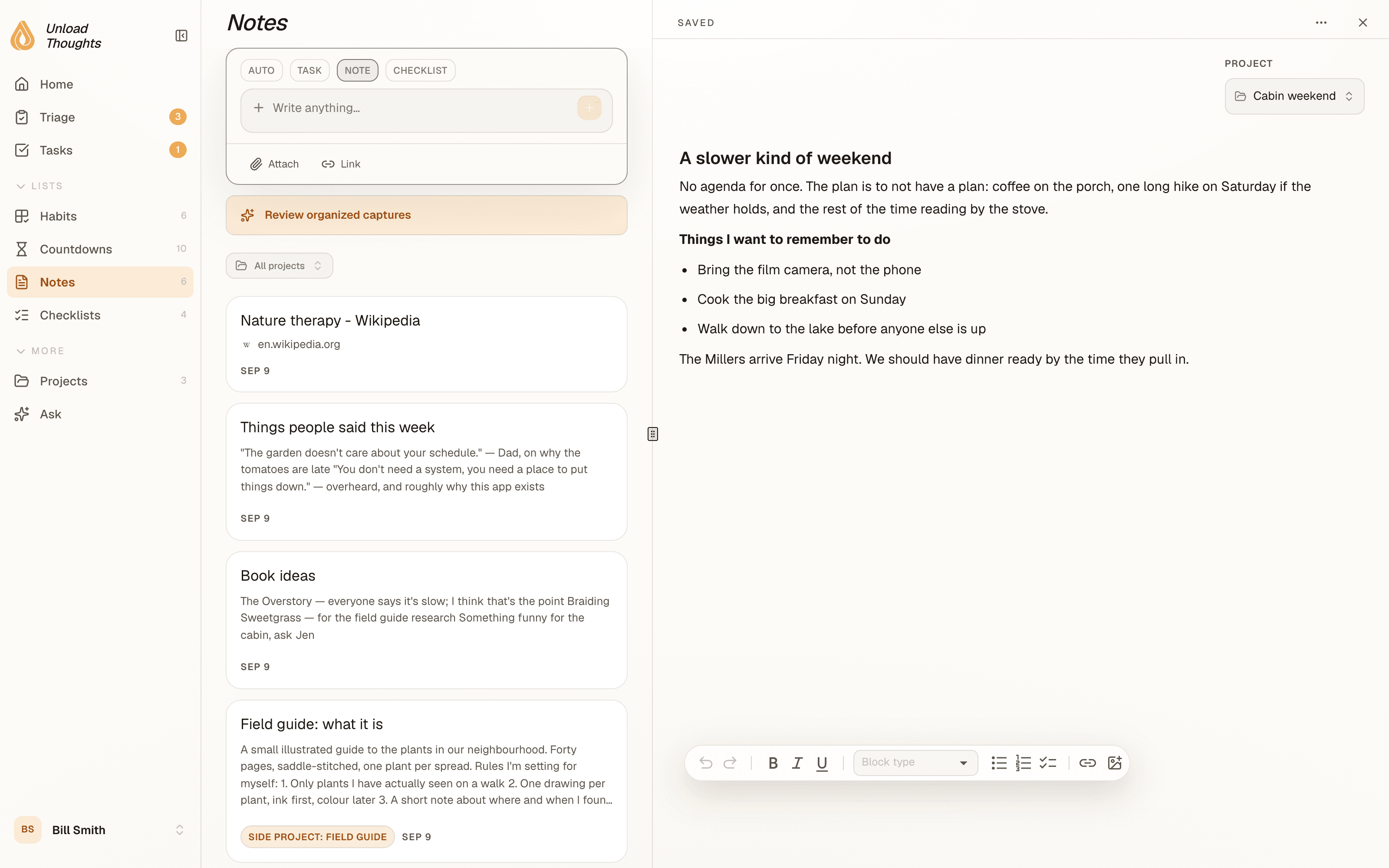Select AUTO capture mode
This screenshot has width=1389, height=868.
click(x=261, y=70)
